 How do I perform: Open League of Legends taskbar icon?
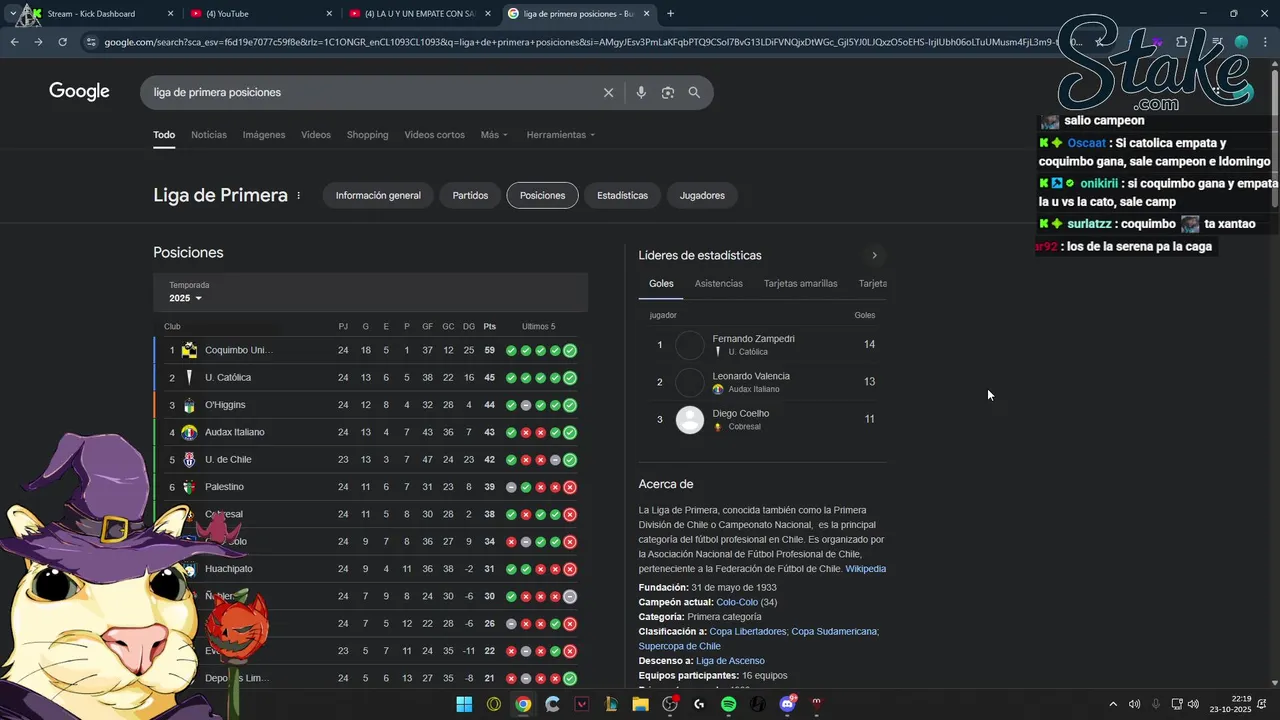[611, 704]
